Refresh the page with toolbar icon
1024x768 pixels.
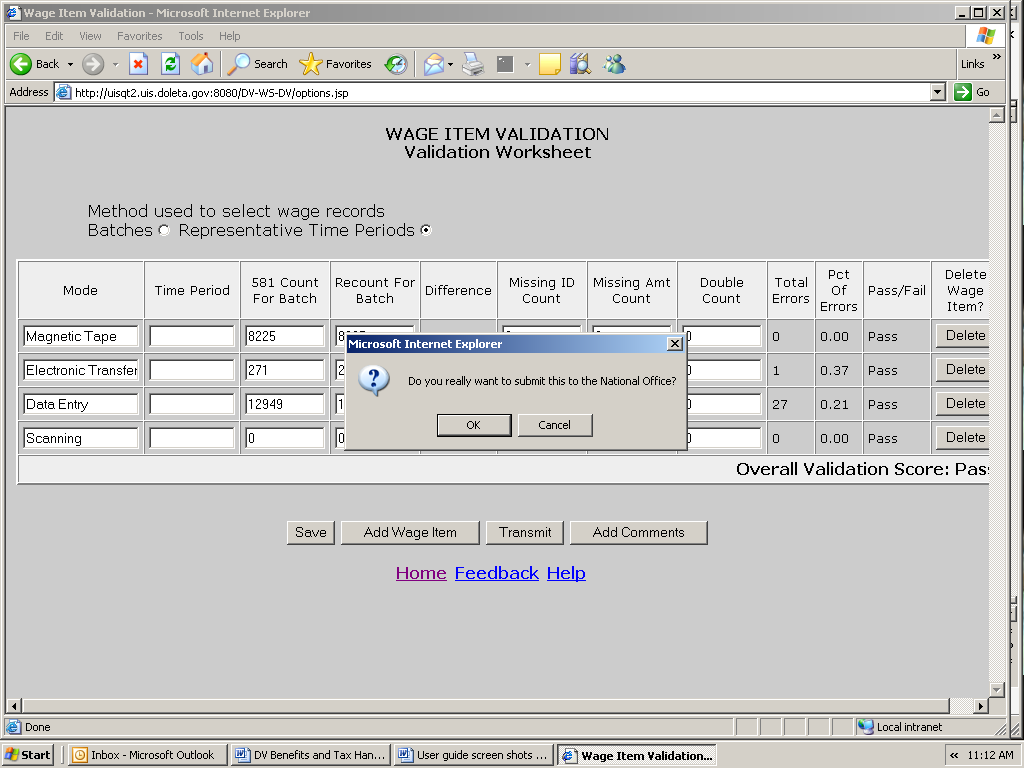click(x=170, y=64)
